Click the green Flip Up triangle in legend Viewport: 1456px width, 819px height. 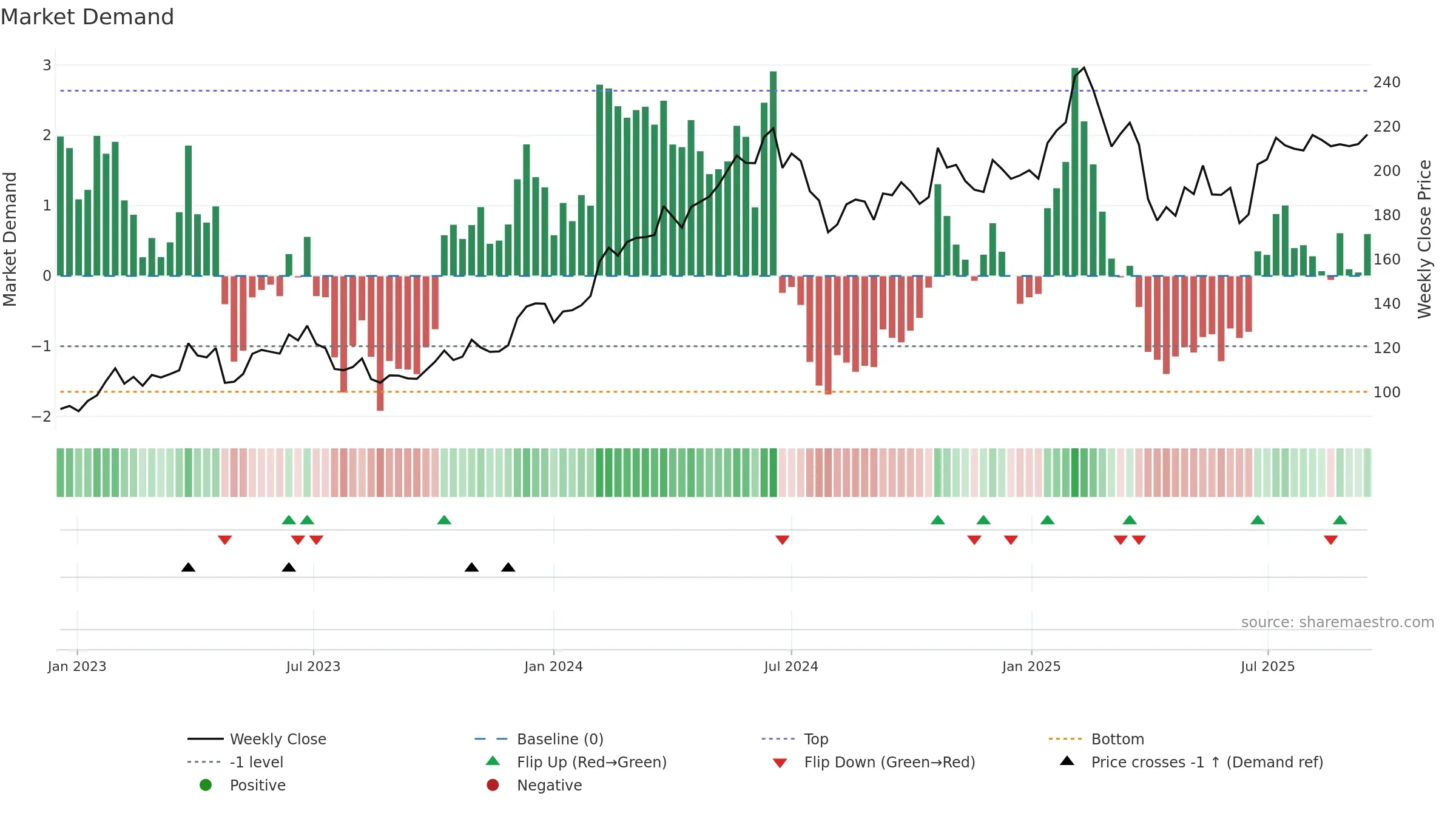tap(493, 761)
